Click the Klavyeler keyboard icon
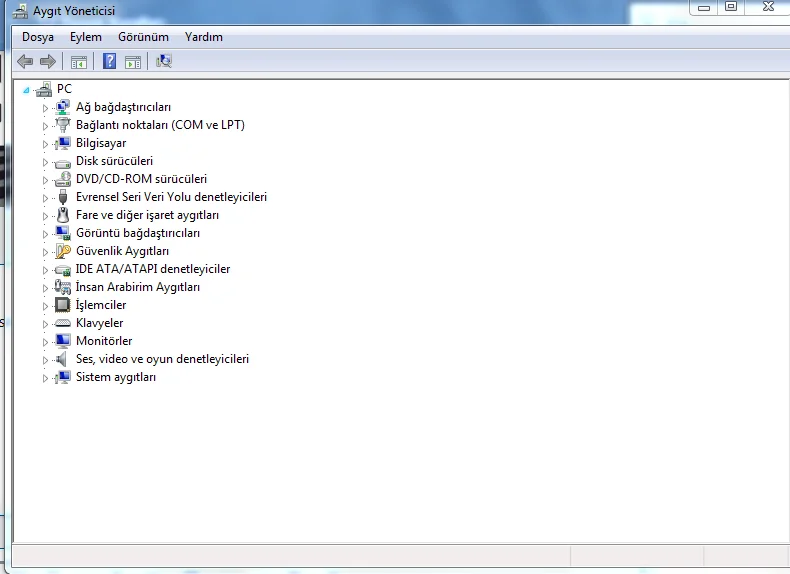790x574 pixels. tap(62, 323)
